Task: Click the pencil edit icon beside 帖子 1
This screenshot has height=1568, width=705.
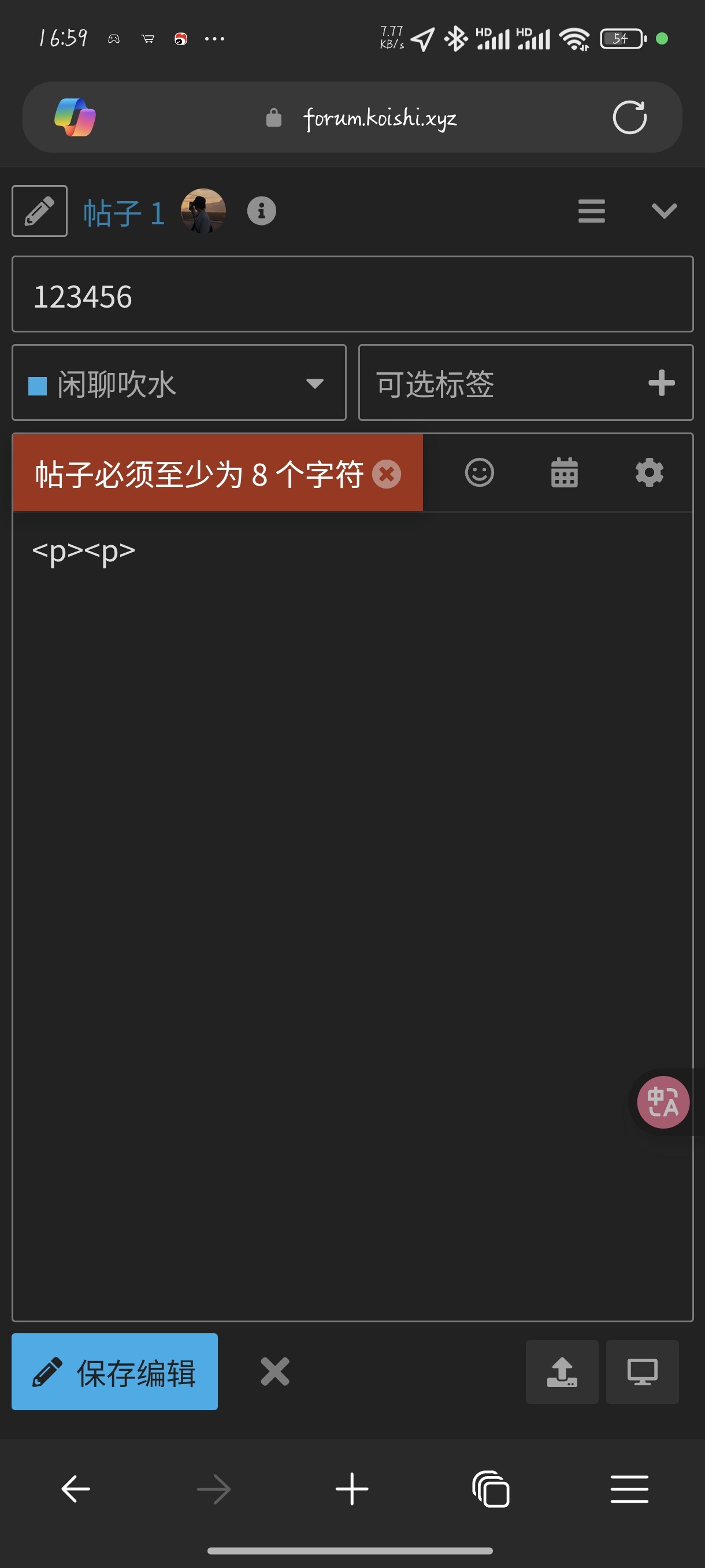Action: (x=39, y=210)
